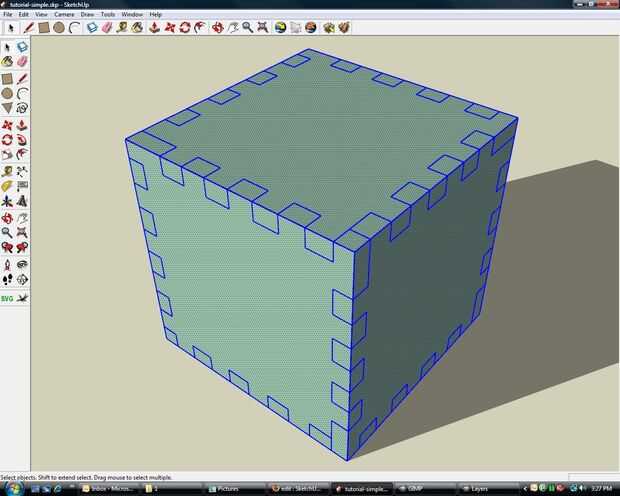Image resolution: width=620 pixels, height=496 pixels.
Task: Select the Polygon tool
Action: [x=7, y=108]
